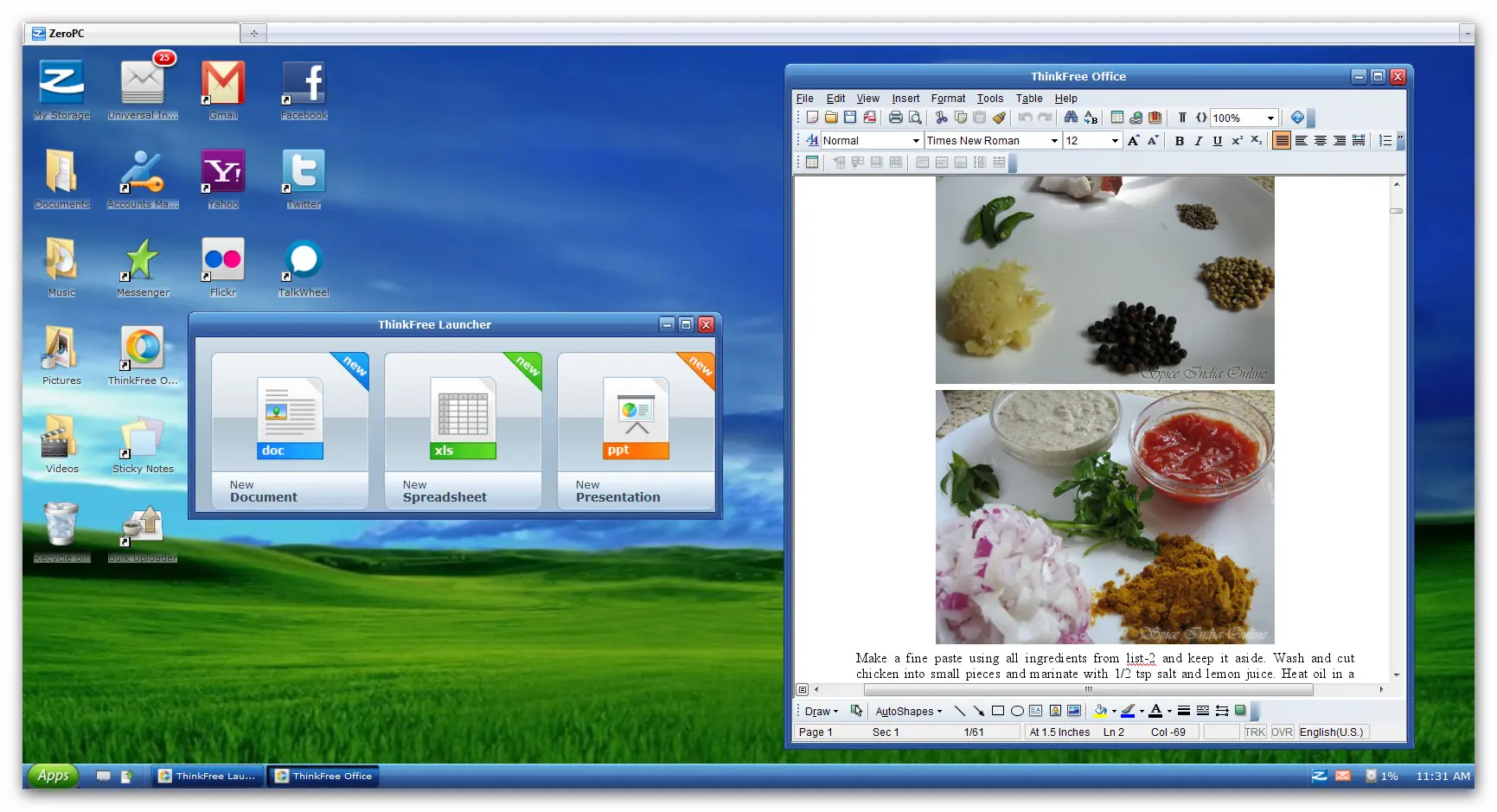Expand the AutoShapes dropdown
Screen dimensions: 1497x812
(x=909, y=711)
